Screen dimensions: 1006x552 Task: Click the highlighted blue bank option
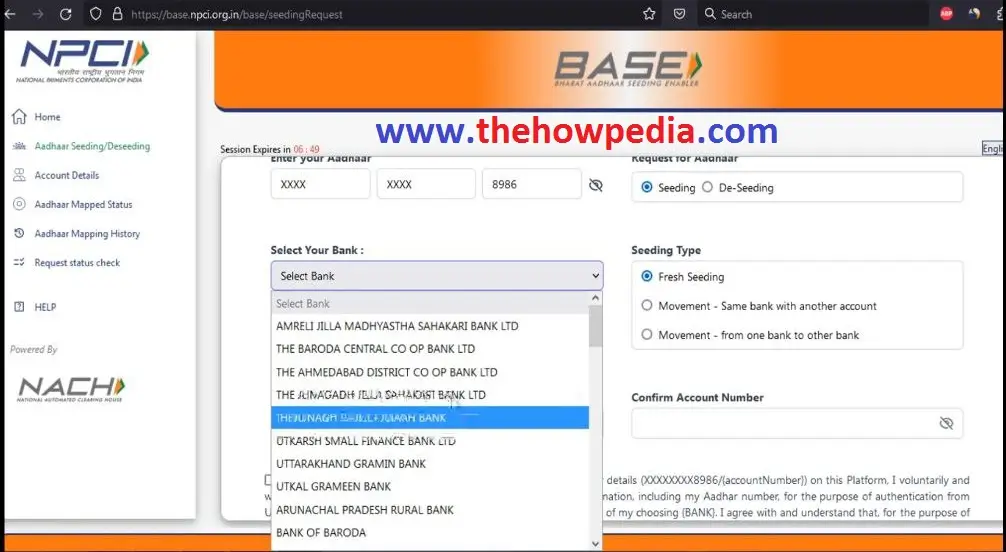tap(430, 418)
